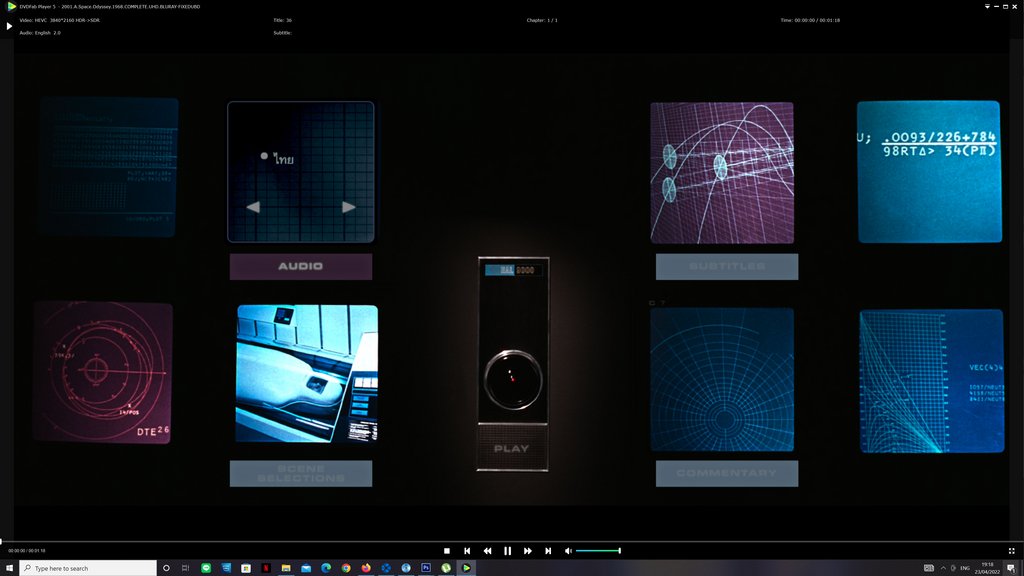Click the DVDFab Player logo icon

[x=11, y=7]
